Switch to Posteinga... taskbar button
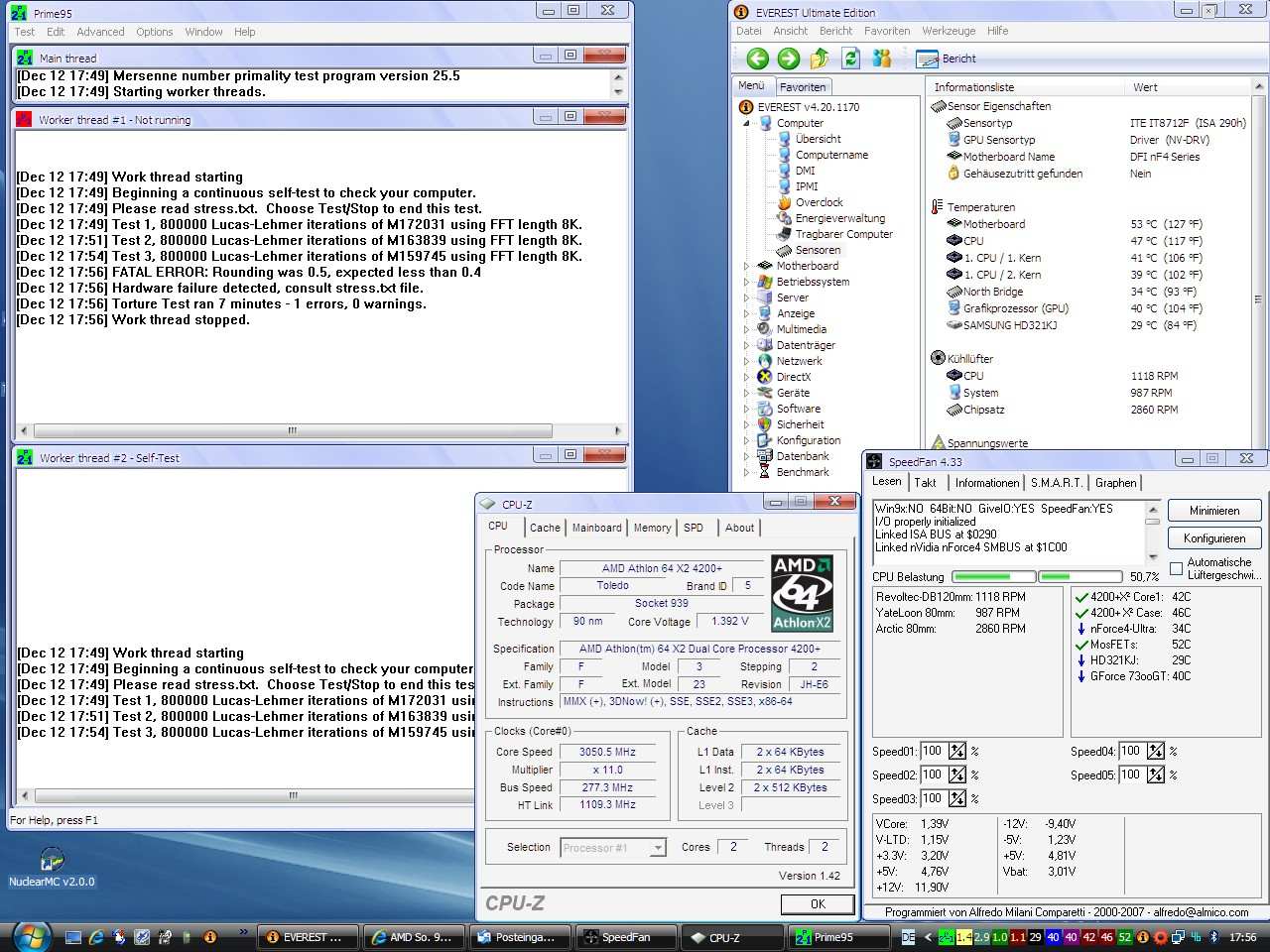Screen dimensions: 1270x952 (x=519, y=937)
